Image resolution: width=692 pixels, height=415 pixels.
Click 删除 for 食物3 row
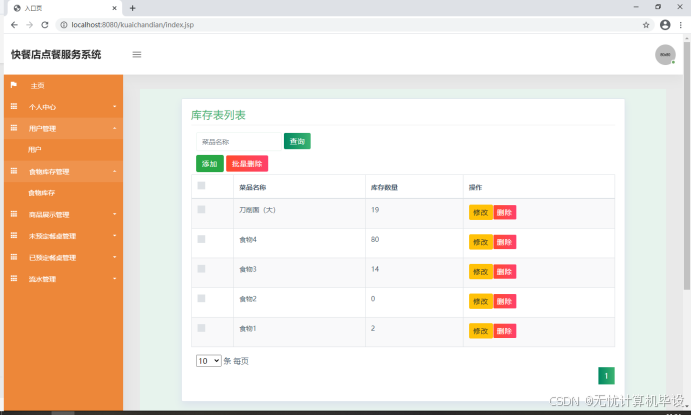504,272
